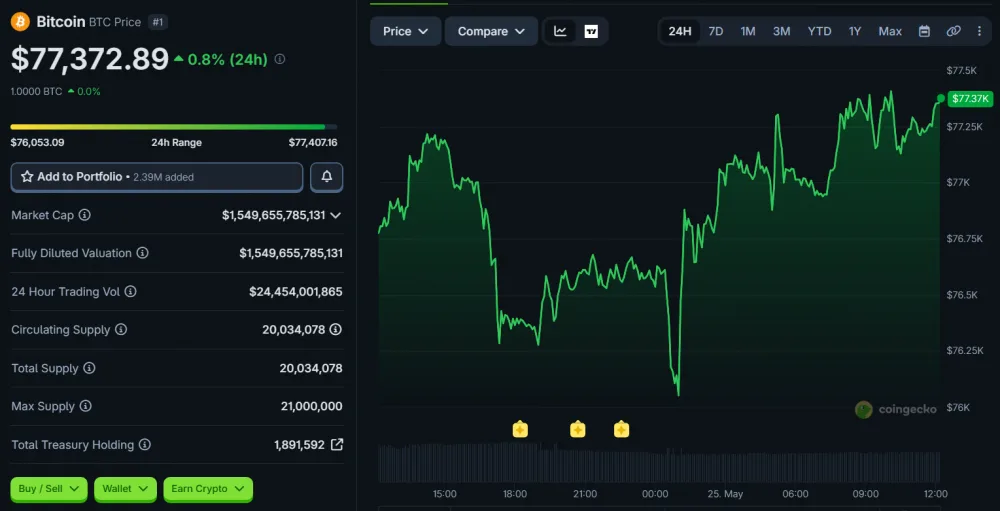Click the third yellow news marker
Viewport: 1000px width, 511px height.
(622, 429)
